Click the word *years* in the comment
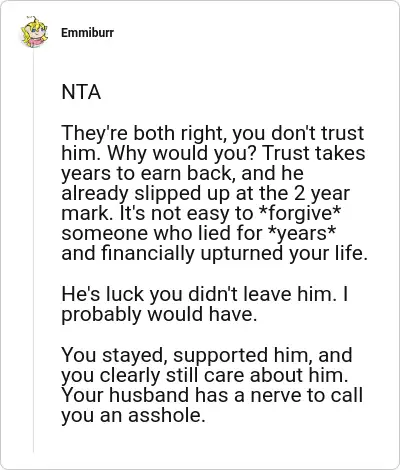The width and height of the screenshot is (400, 470). pyautogui.click(x=301, y=233)
